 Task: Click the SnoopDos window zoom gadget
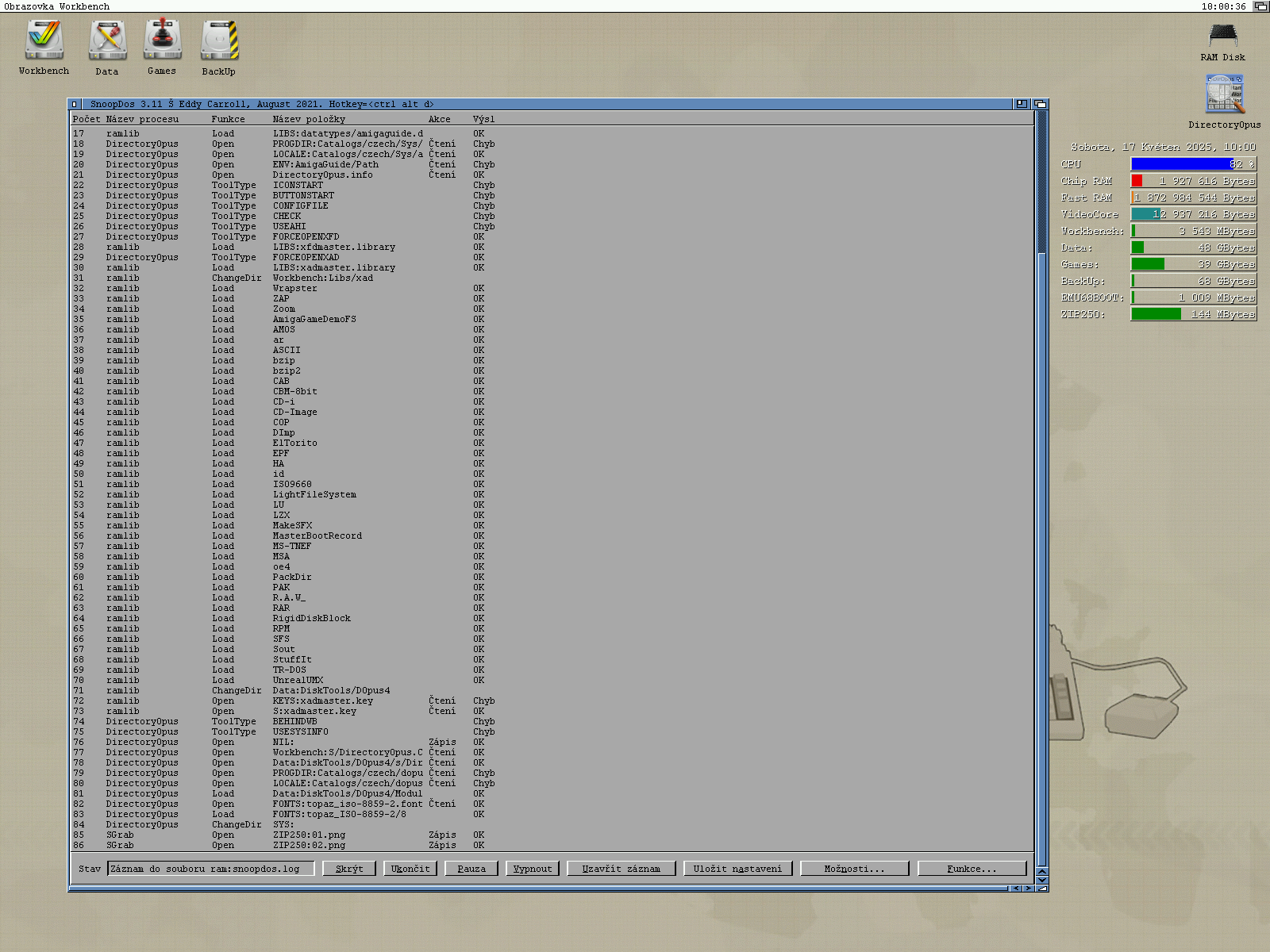1022,104
